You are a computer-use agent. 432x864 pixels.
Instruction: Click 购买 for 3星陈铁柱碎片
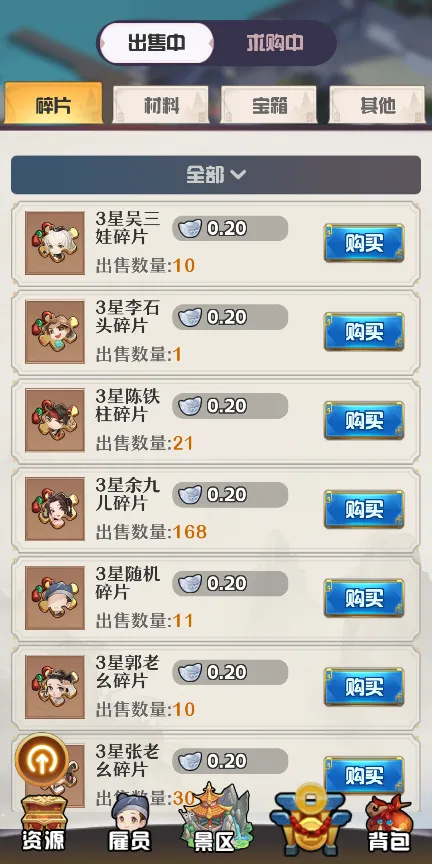tap(364, 420)
